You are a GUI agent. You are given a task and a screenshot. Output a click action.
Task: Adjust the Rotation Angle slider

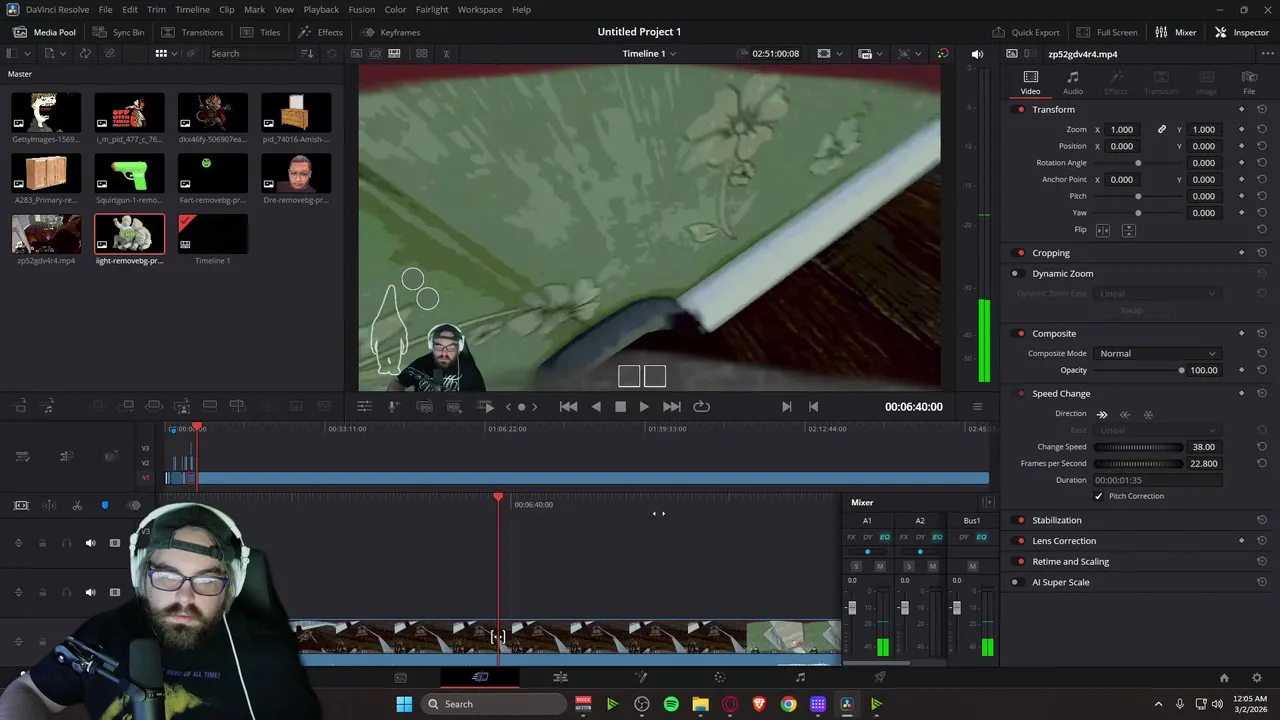[1138, 163]
